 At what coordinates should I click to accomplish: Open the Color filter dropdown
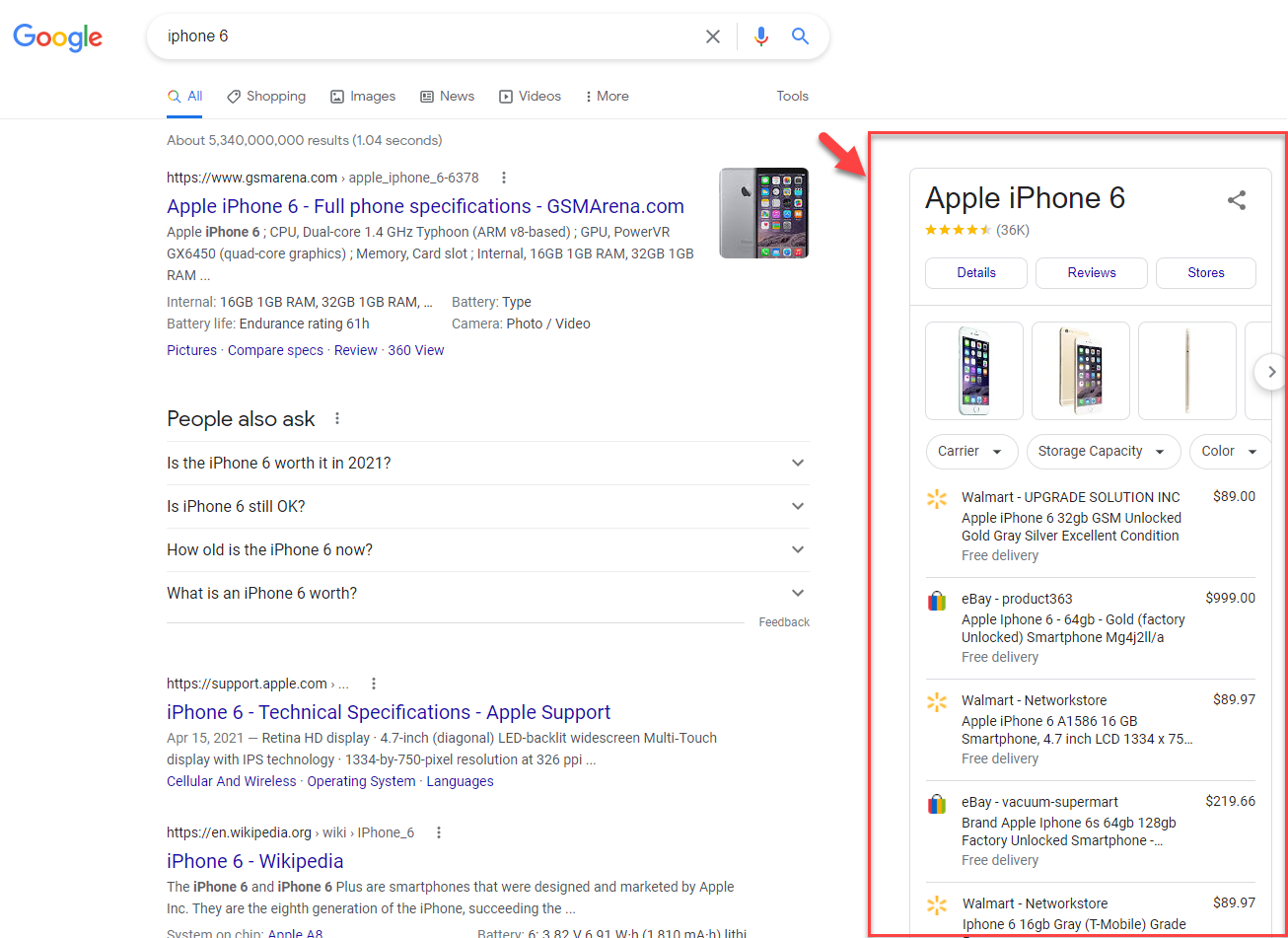click(1229, 452)
